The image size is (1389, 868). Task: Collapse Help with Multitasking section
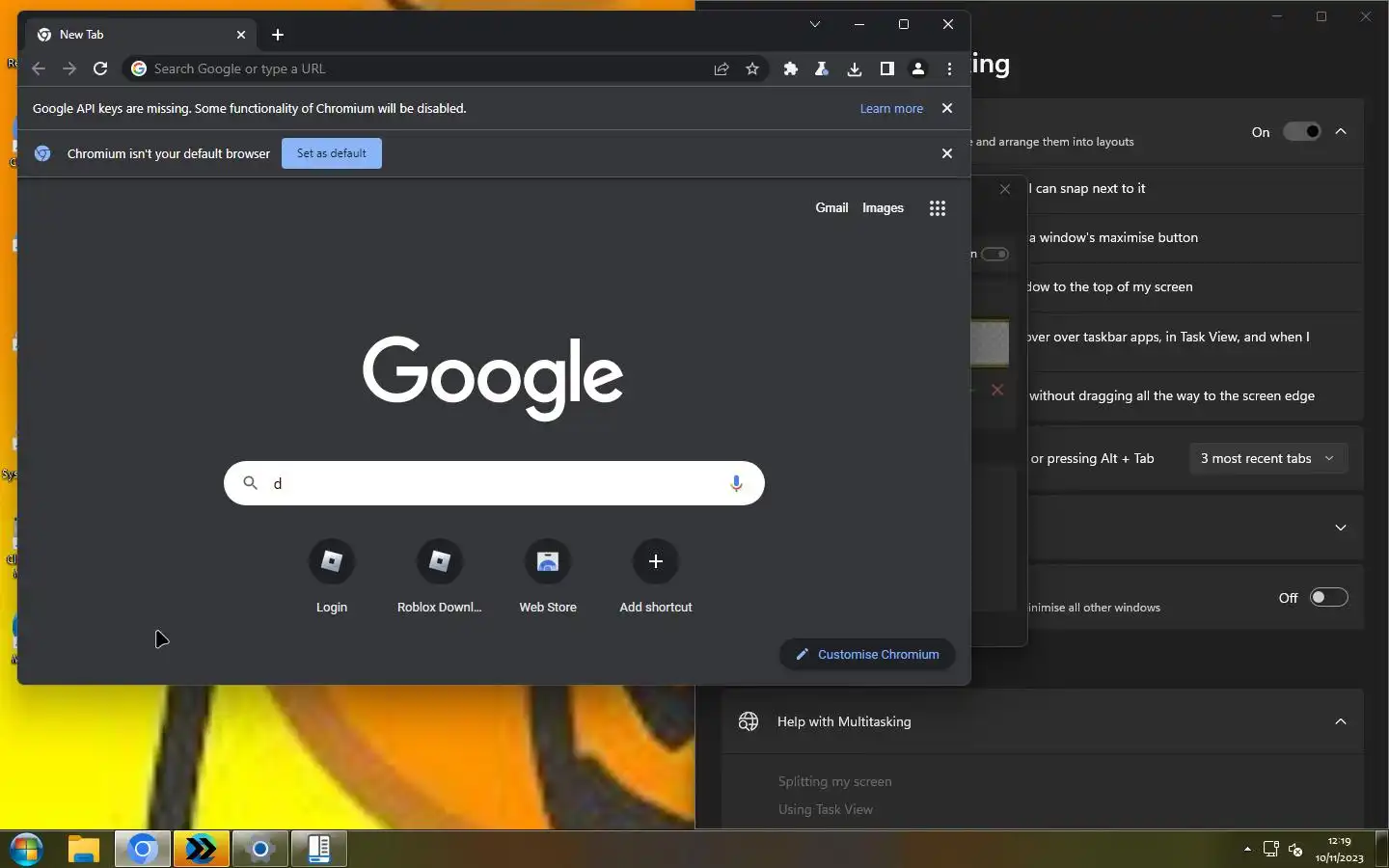point(1341,721)
